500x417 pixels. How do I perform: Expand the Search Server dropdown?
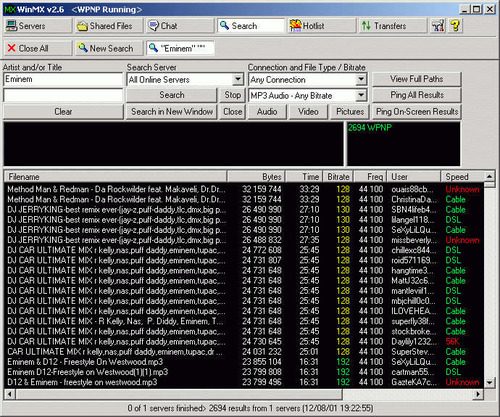tap(238, 79)
